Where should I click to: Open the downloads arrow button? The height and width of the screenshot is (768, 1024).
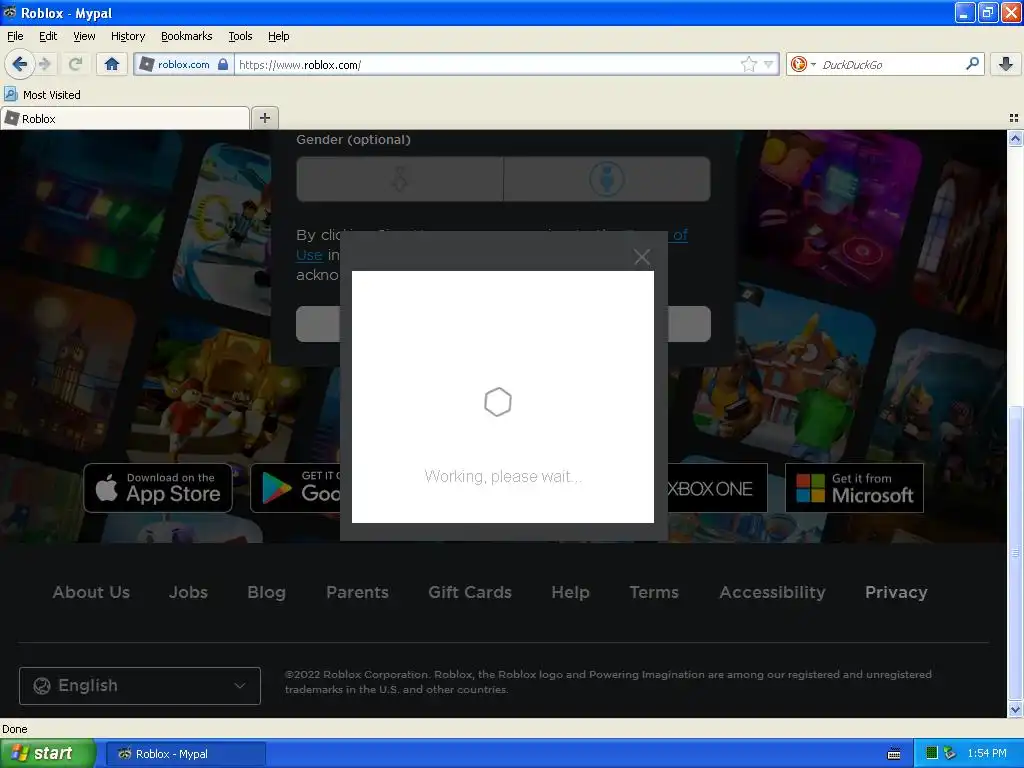pyautogui.click(x=1006, y=64)
